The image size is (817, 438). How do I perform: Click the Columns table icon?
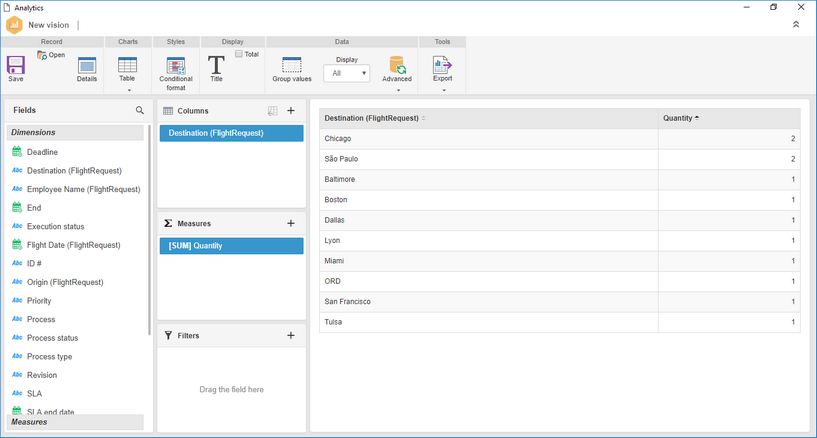coord(168,110)
